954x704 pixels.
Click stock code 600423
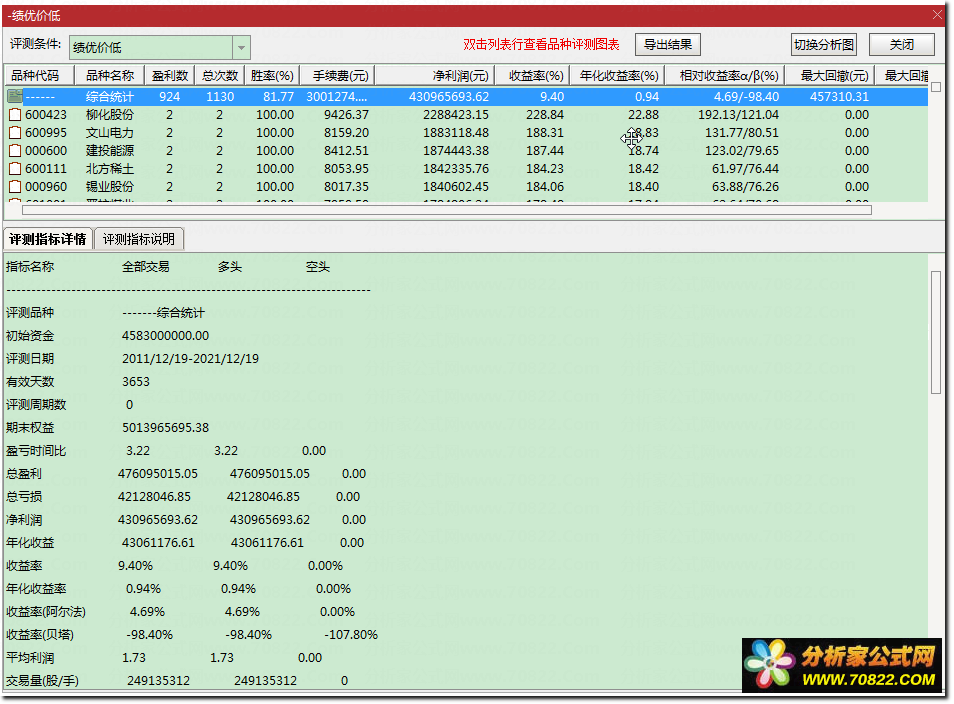coord(46,114)
